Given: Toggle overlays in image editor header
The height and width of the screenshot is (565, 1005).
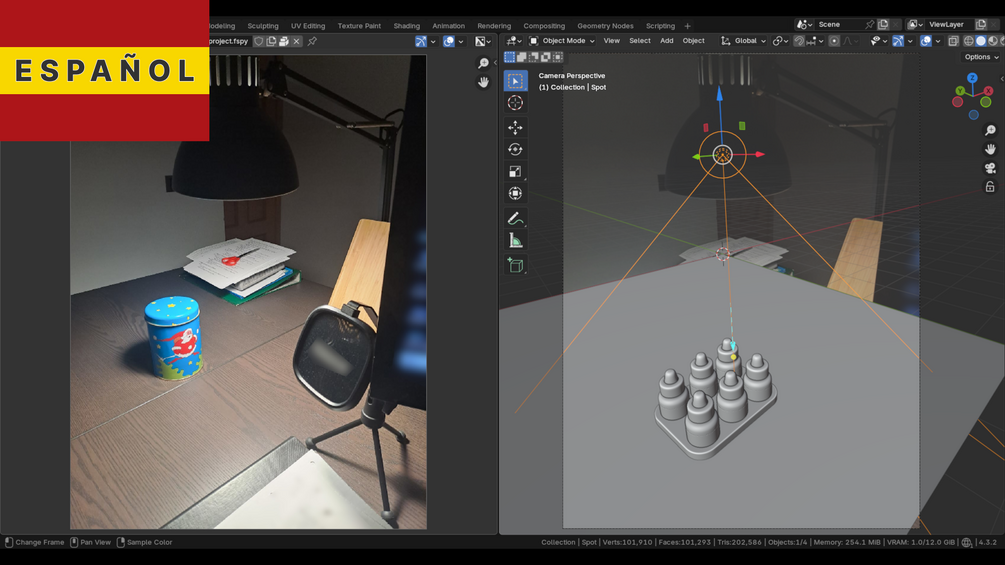Looking at the screenshot, I should [449, 41].
